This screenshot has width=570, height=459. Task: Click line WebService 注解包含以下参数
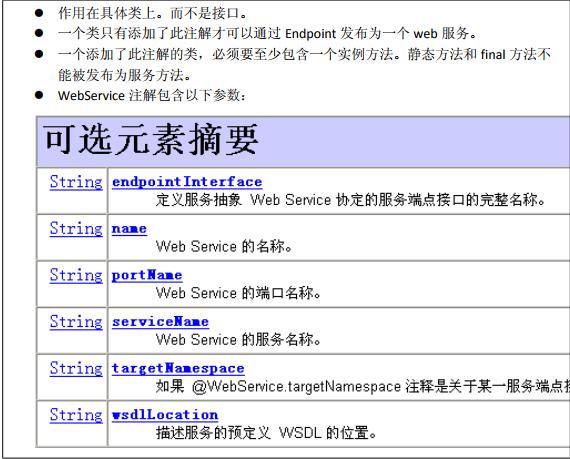coord(152,96)
